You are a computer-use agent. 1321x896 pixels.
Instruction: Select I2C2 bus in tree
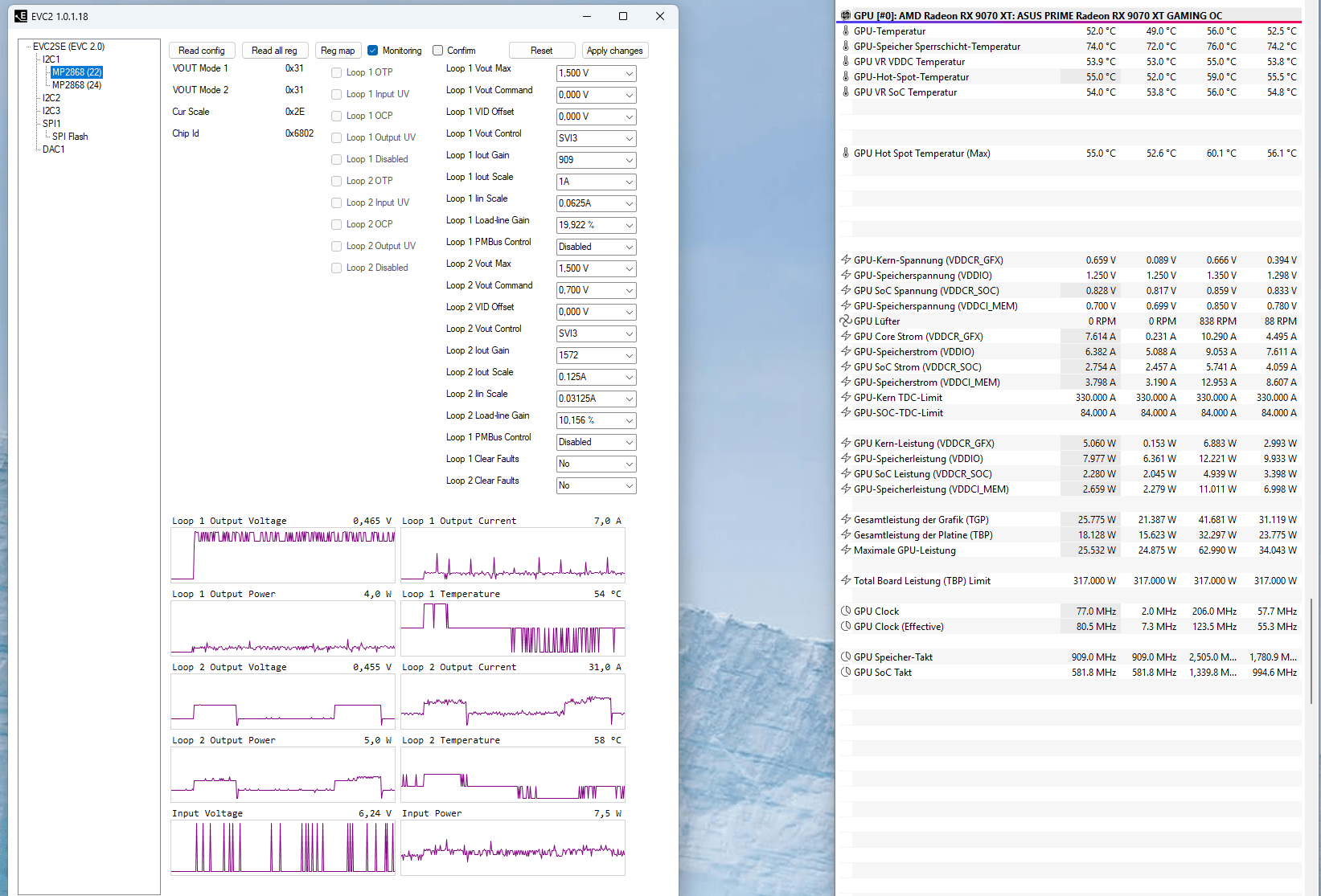tap(51, 98)
